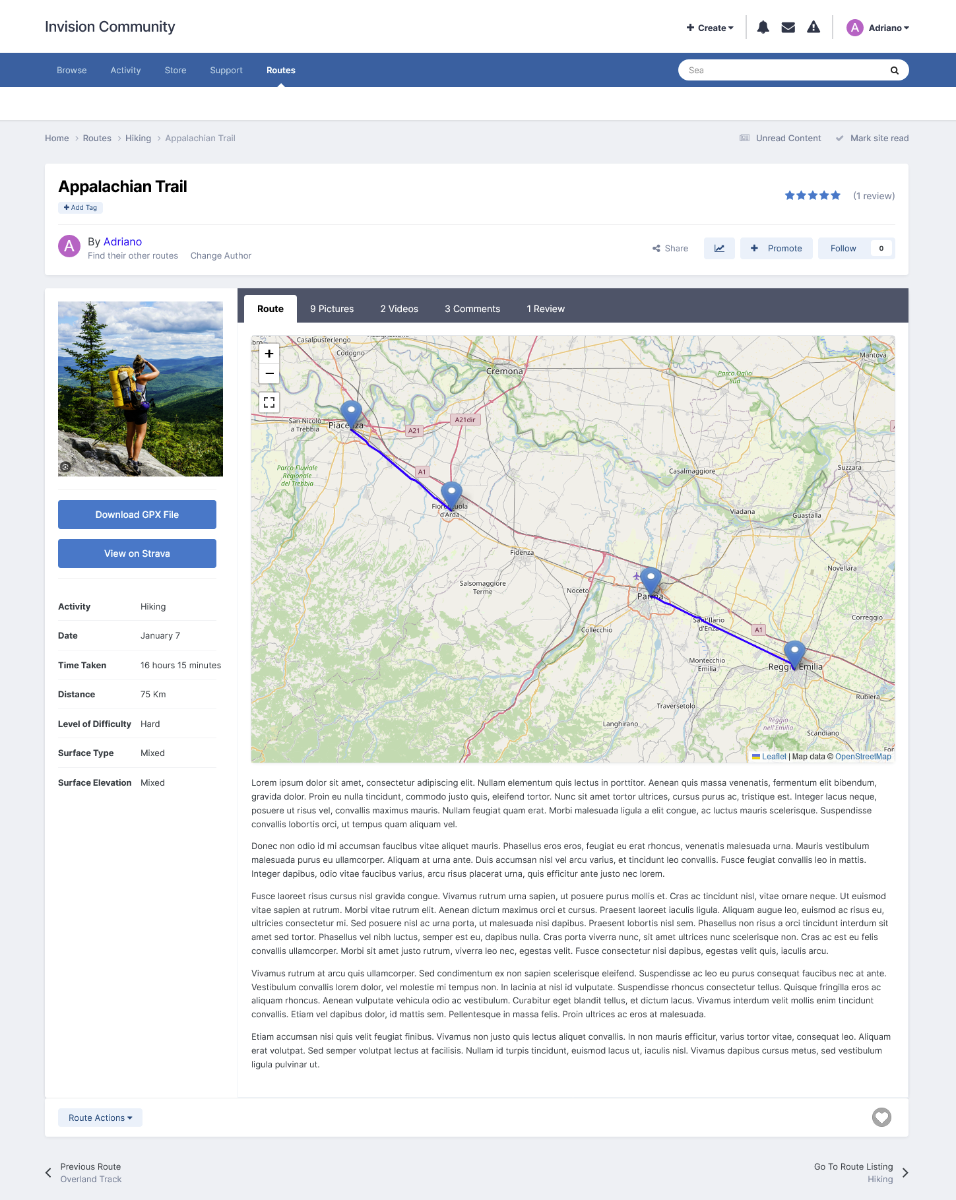Go to Home breadcrumb
Screen dimensions: 956x1200
click(57, 138)
